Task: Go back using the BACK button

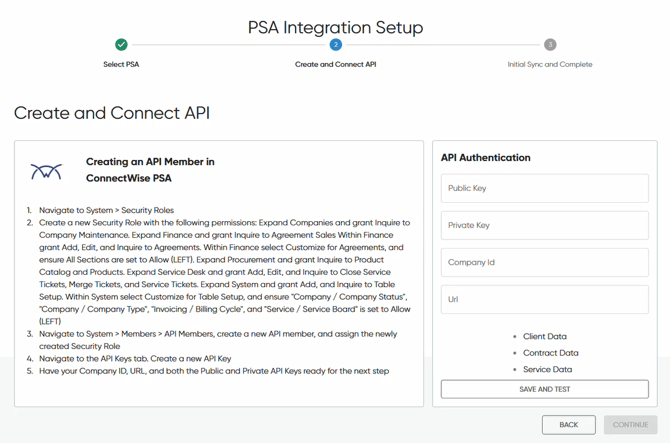Action: (568, 425)
